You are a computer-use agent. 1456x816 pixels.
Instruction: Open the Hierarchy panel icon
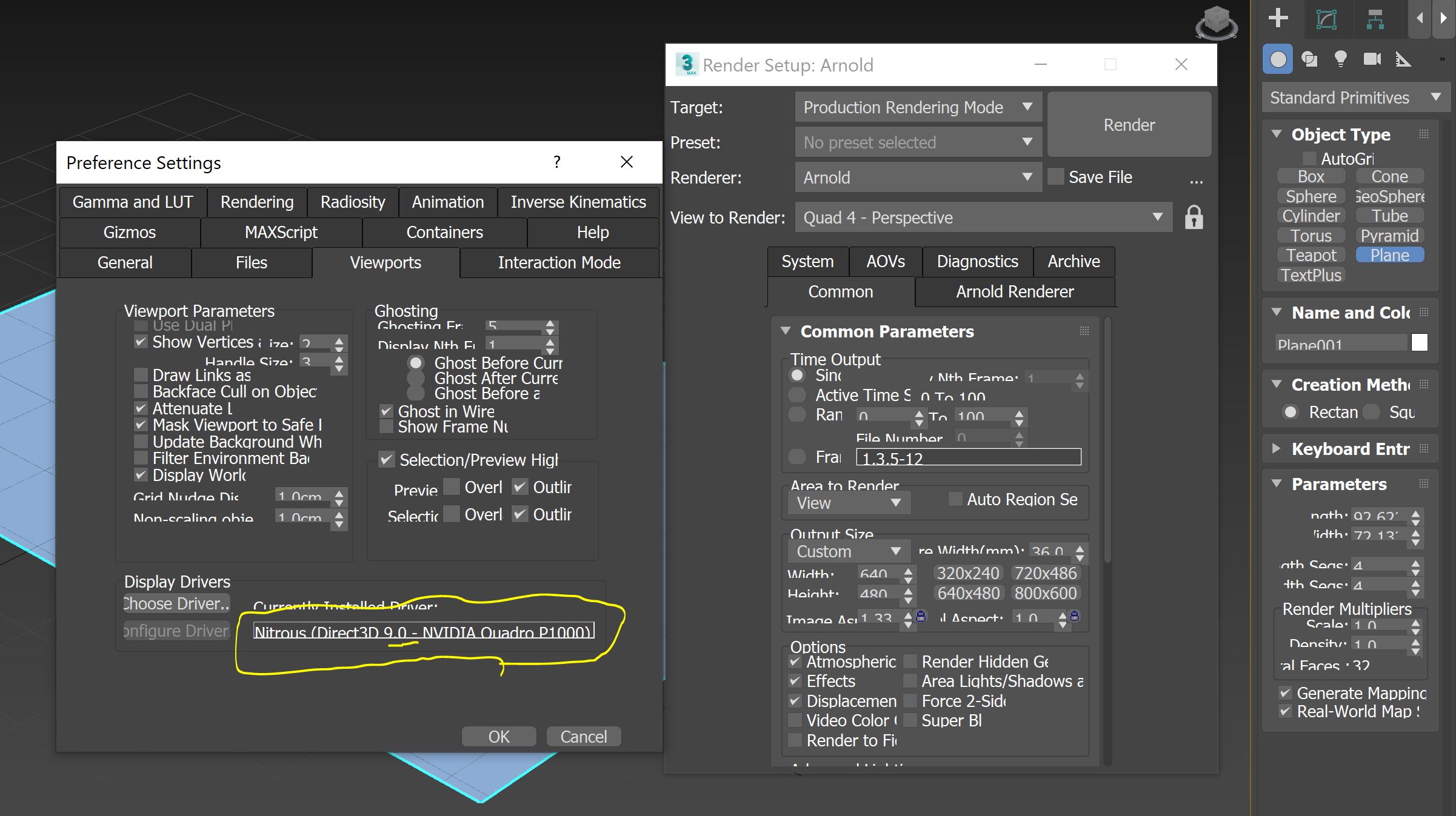(1375, 19)
